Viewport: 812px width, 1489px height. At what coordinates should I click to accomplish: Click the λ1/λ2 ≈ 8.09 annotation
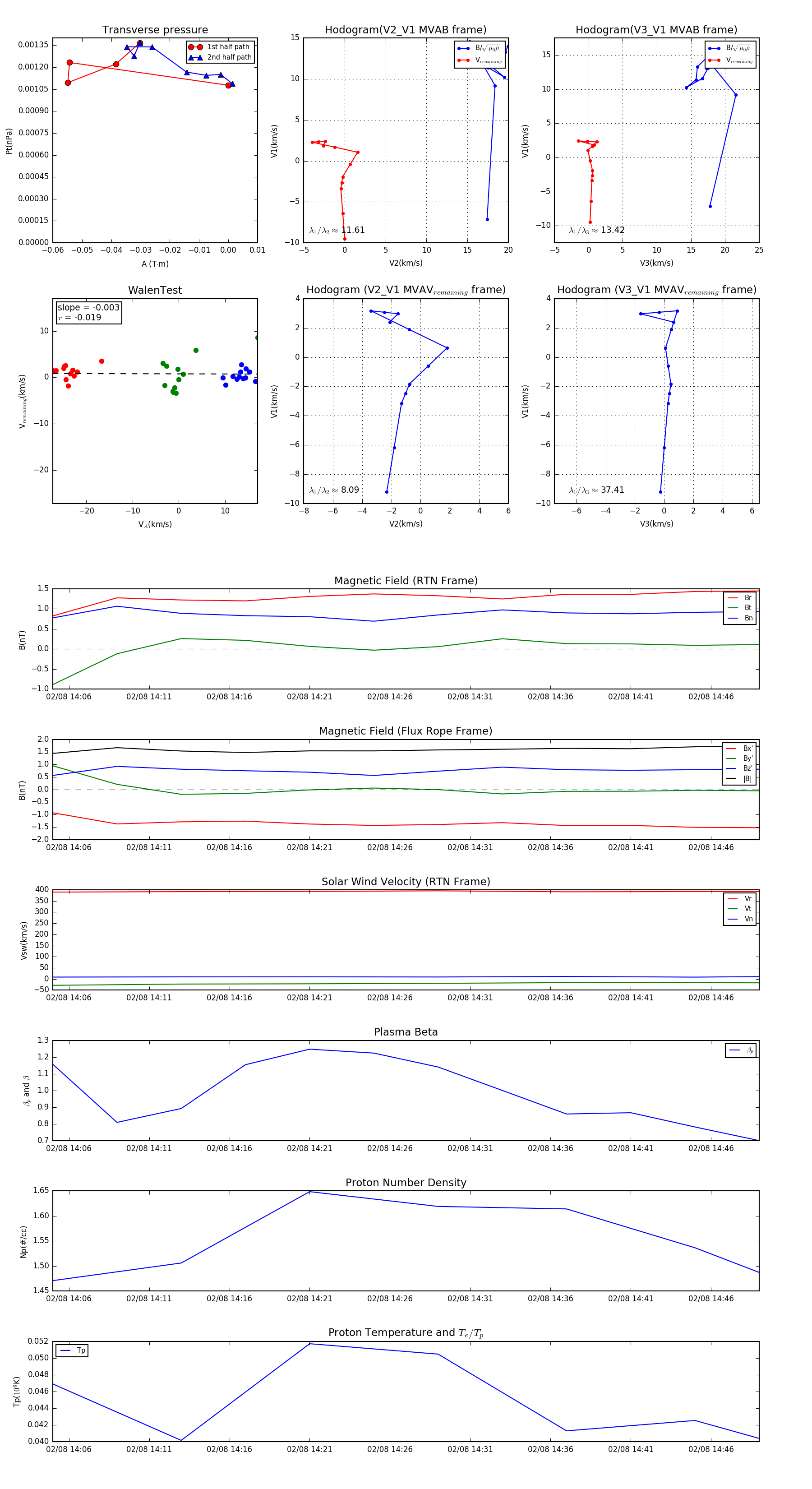tap(334, 490)
